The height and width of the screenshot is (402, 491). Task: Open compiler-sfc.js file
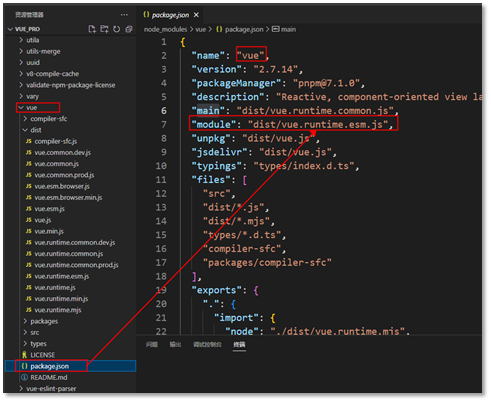pos(56,141)
